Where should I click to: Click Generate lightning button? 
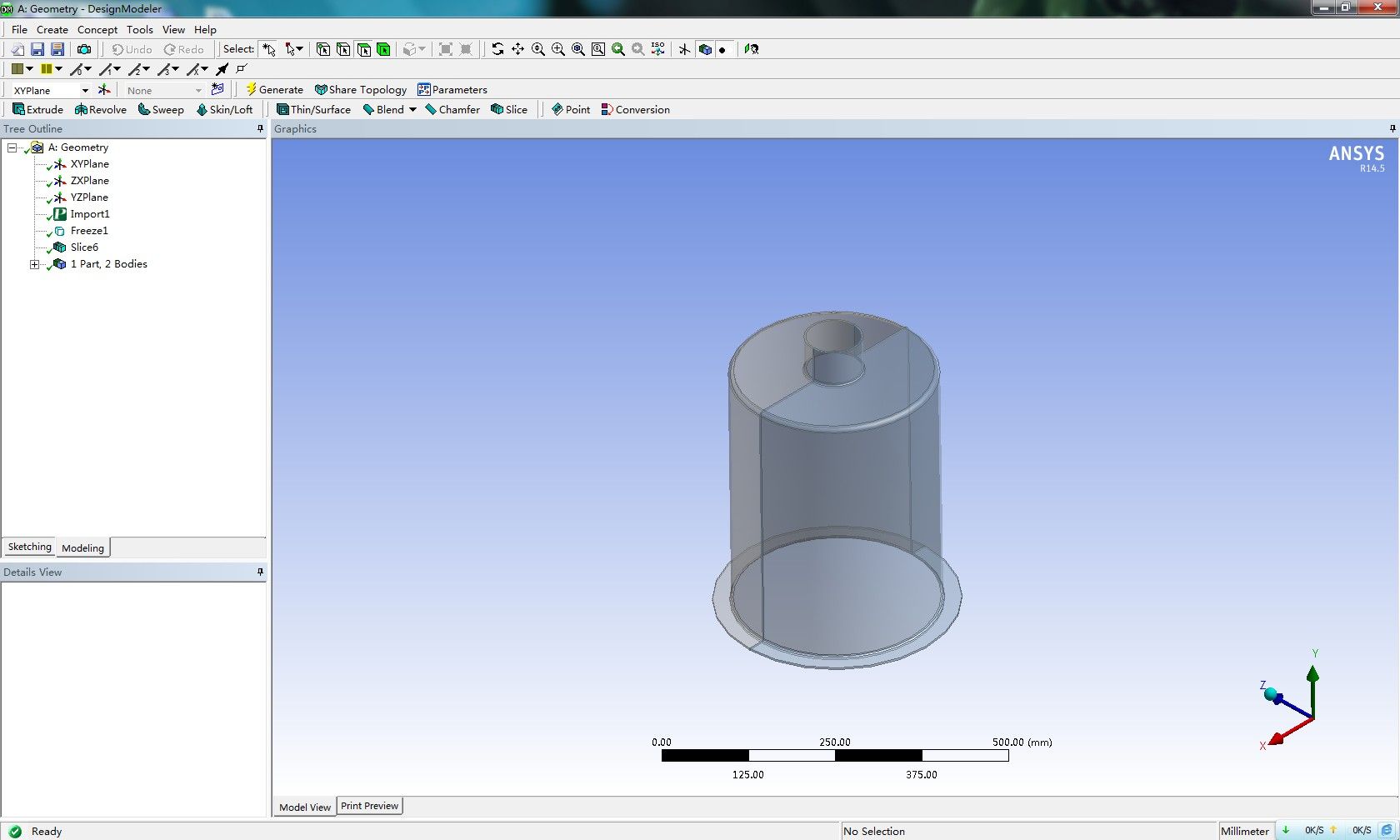[274, 90]
